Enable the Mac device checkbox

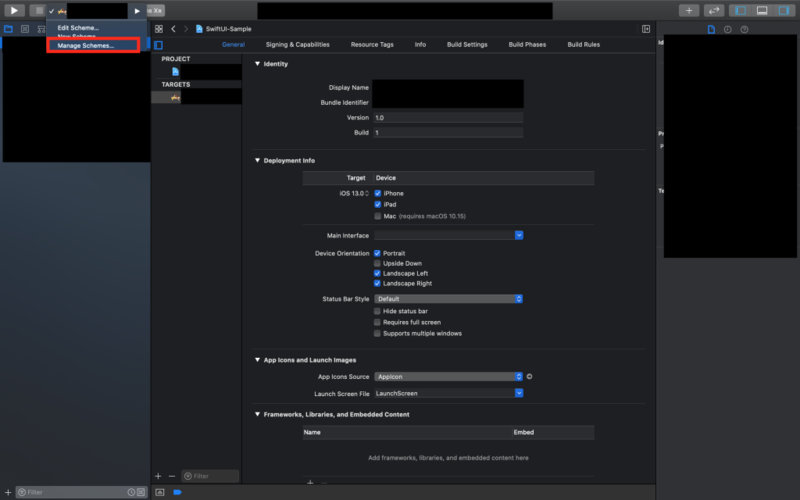378,216
